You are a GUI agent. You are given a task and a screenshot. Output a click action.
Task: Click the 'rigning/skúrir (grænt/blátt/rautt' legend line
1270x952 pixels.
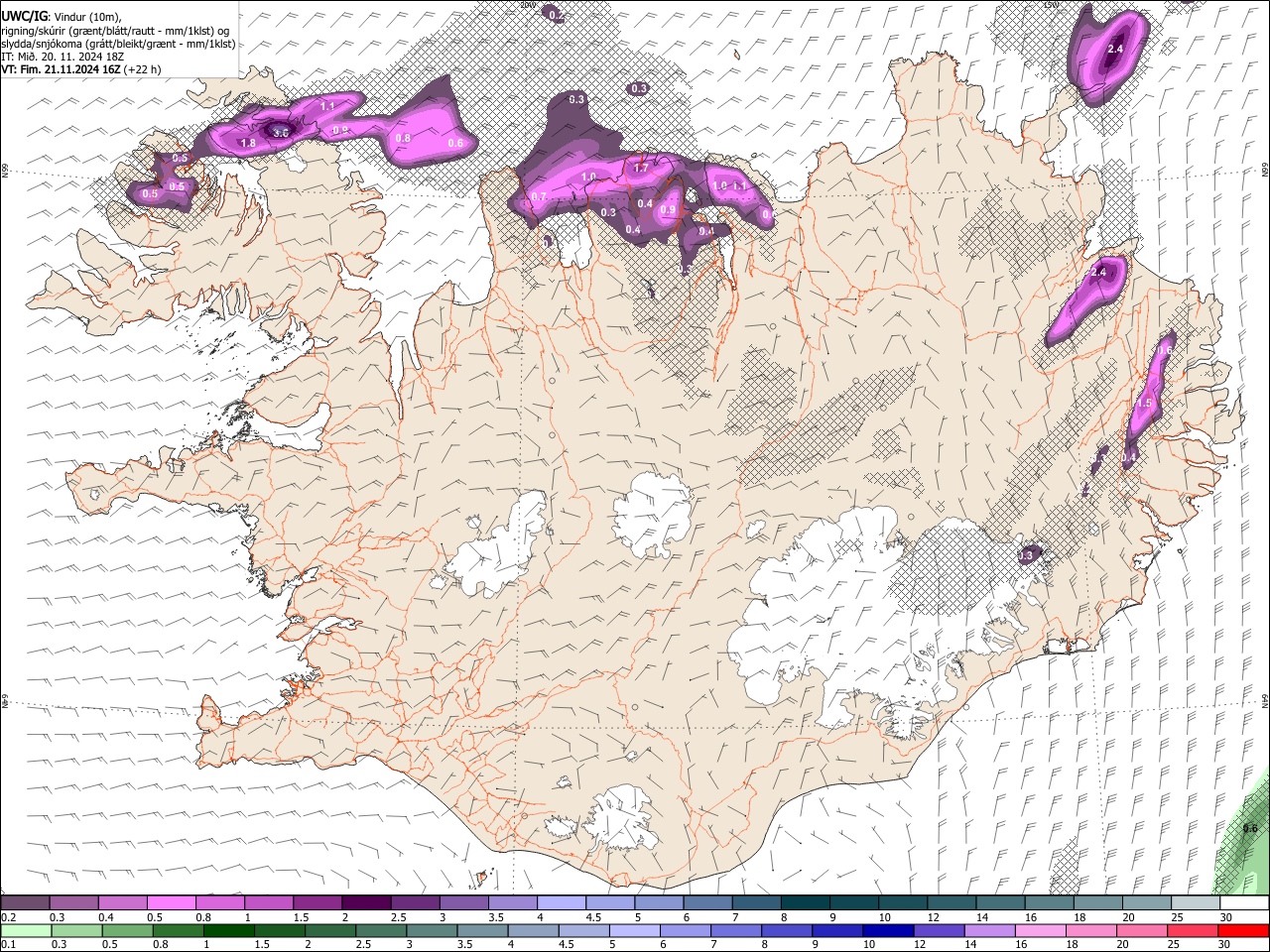click(x=115, y=30)
